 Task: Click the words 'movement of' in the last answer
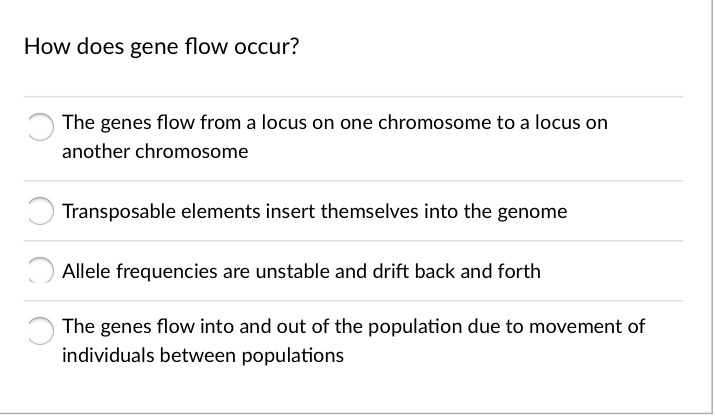[595, 326]
